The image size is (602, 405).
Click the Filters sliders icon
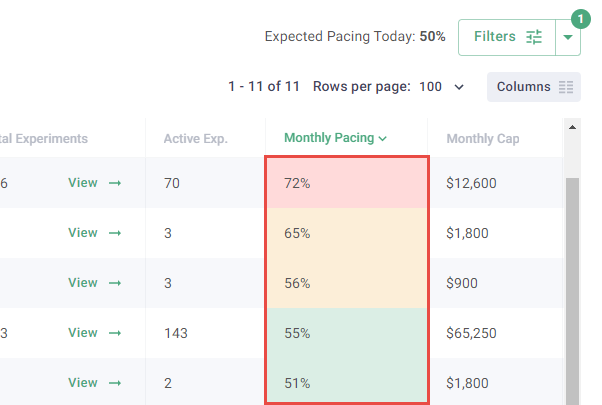pos(534,37)
